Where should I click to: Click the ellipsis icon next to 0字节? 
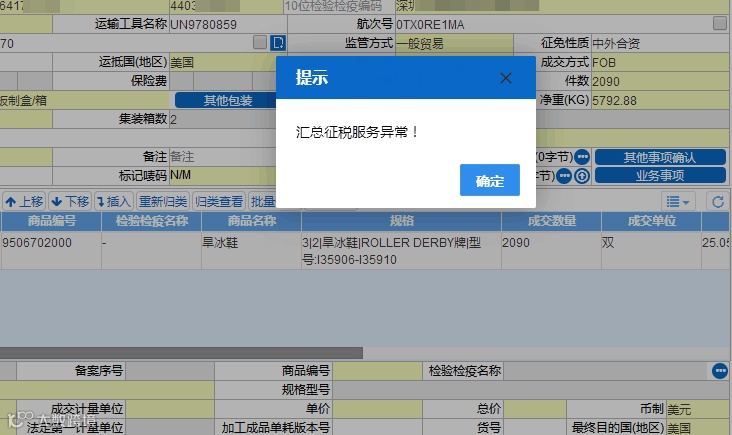[582, 157]
